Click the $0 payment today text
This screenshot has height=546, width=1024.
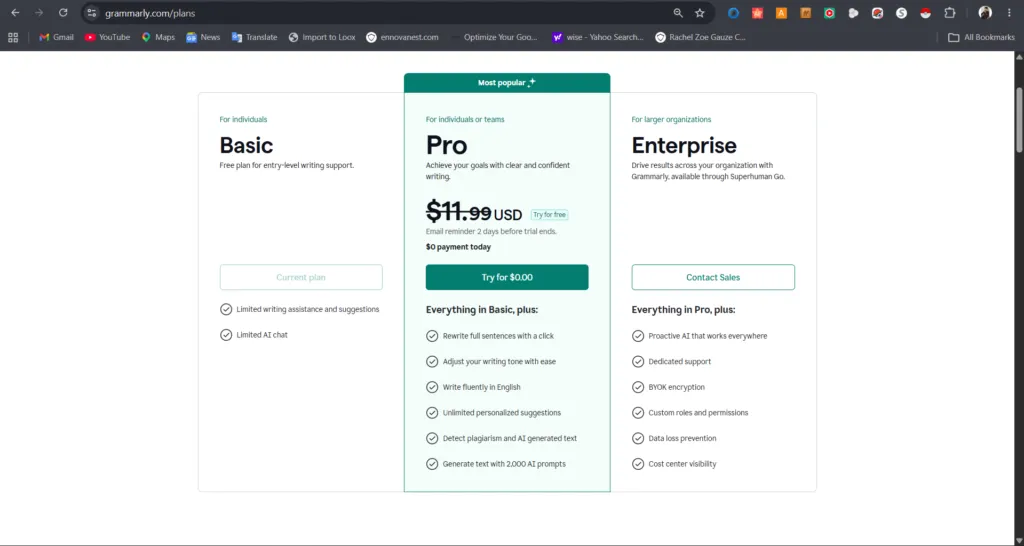(458, 247)
